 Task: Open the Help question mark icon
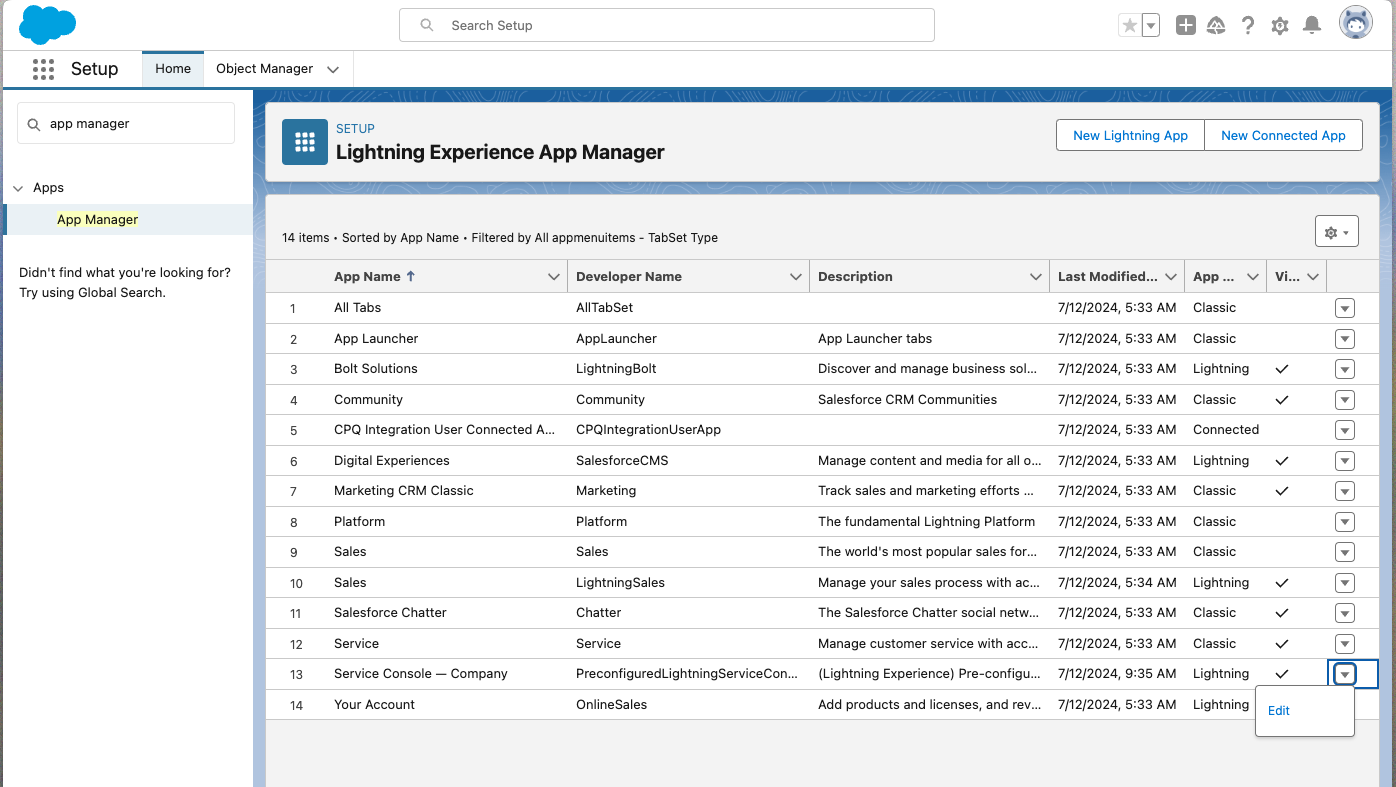tap(1248, 24)
